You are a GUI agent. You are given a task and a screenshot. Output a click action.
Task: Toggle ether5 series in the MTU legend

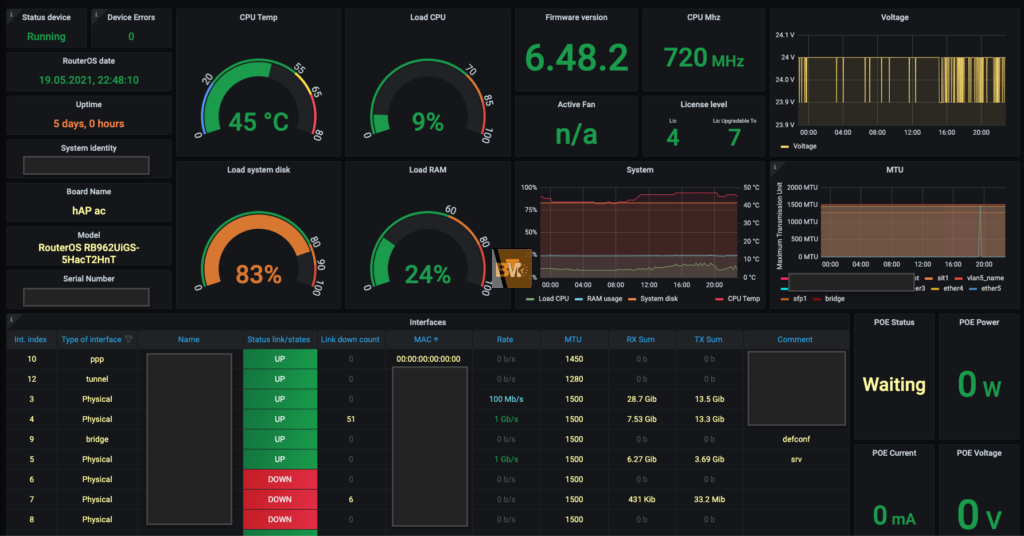pyautogui.click(x=984, y=288)
